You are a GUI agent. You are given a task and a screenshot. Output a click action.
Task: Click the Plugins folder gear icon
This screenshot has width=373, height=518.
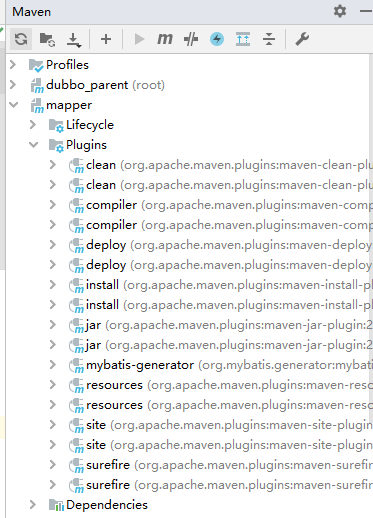[x=56, y=146]
